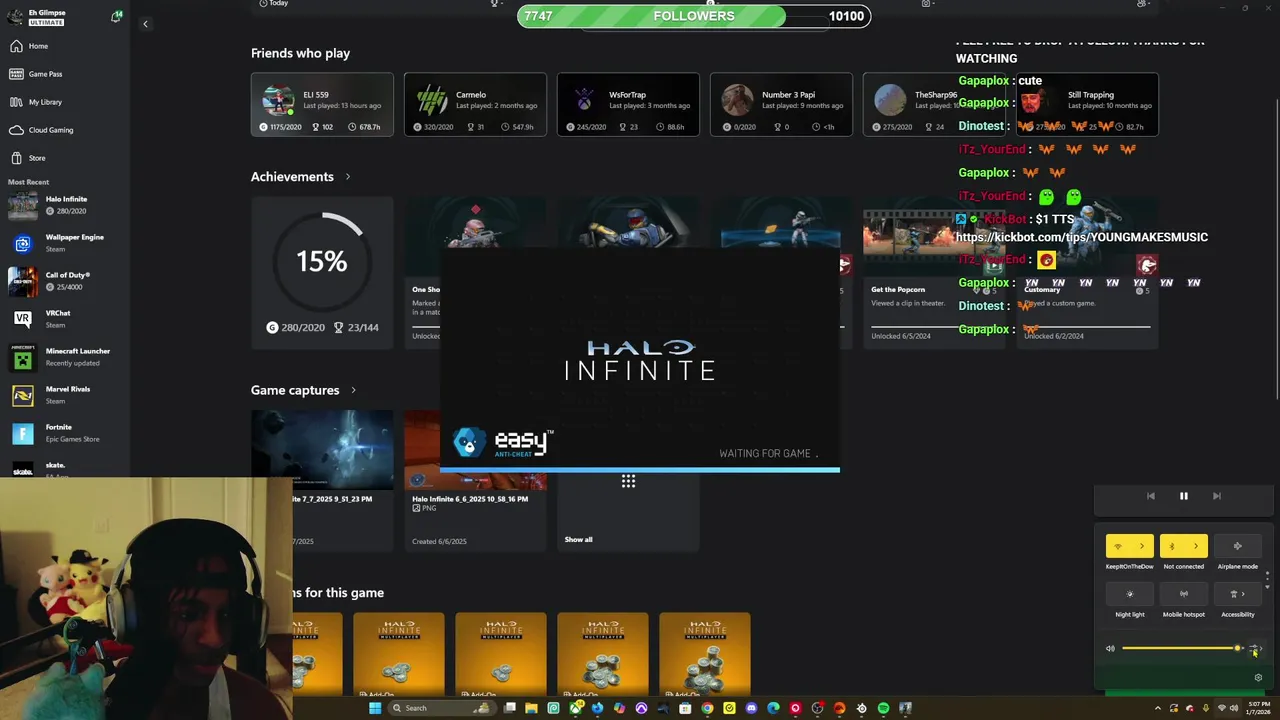Open Game Pass in the sidebar
This screenshot has width=1280, height=720.
point(65,74)
